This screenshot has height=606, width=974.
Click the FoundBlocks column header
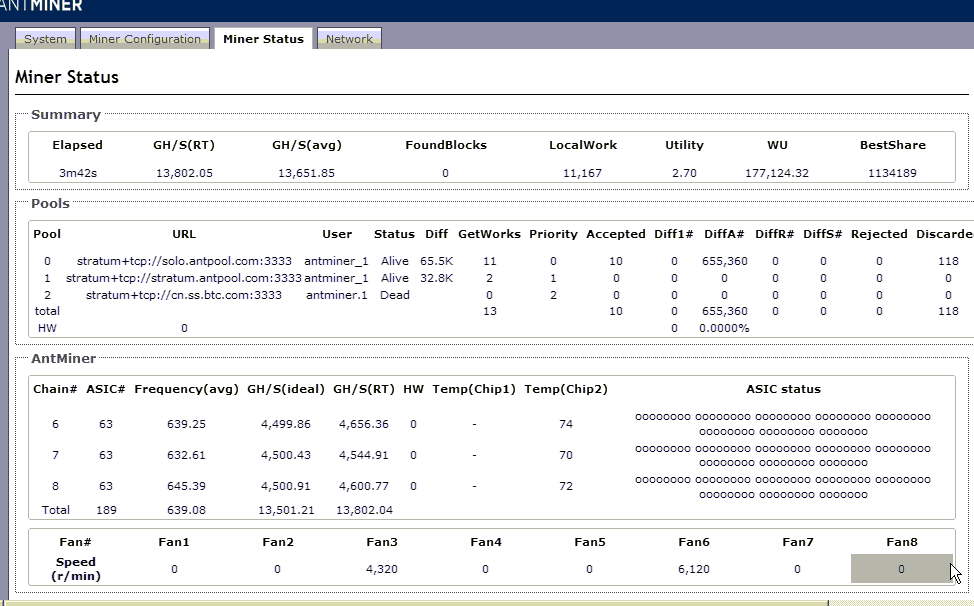446,145
